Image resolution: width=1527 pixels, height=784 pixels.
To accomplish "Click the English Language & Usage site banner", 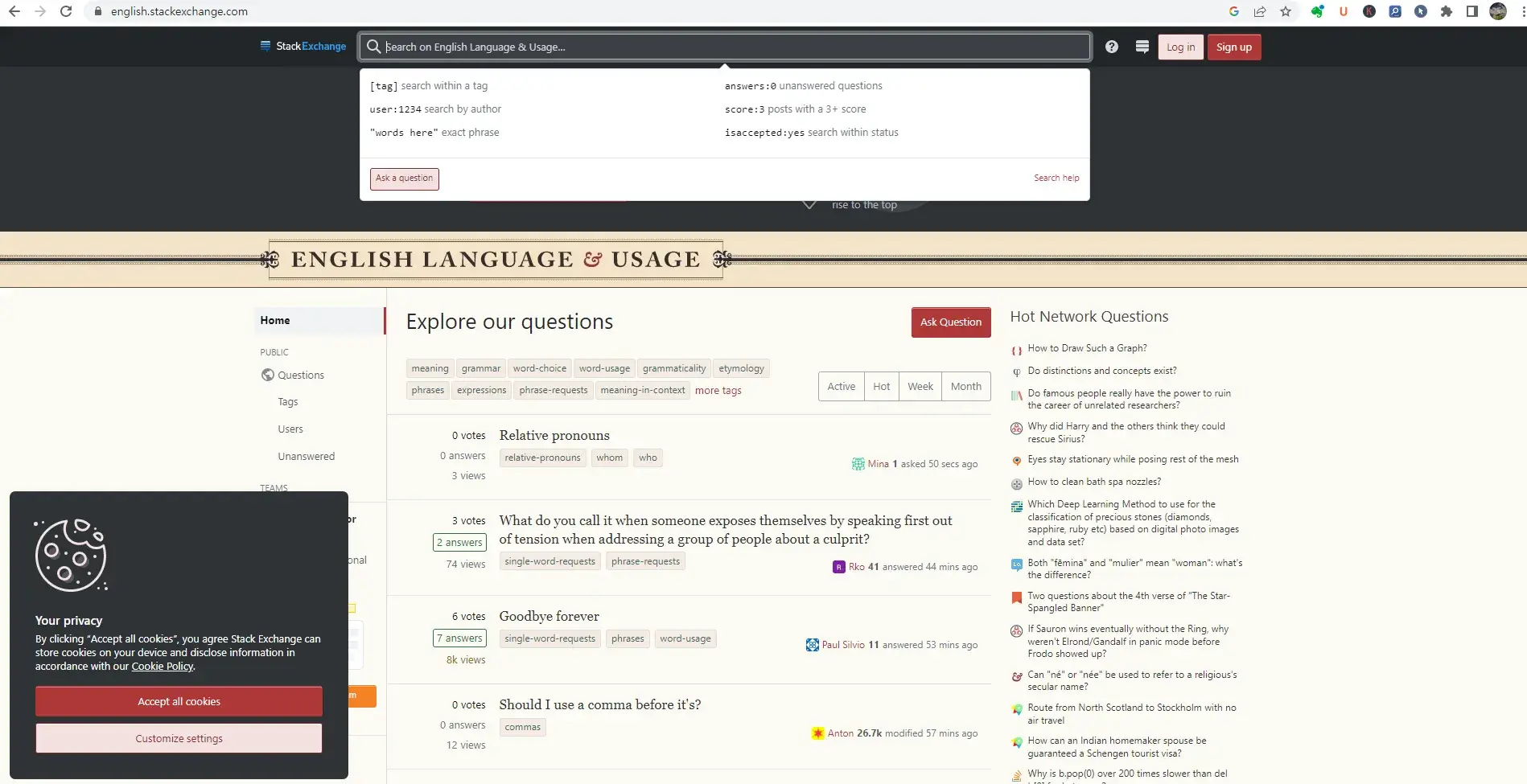I will (496, 259).
